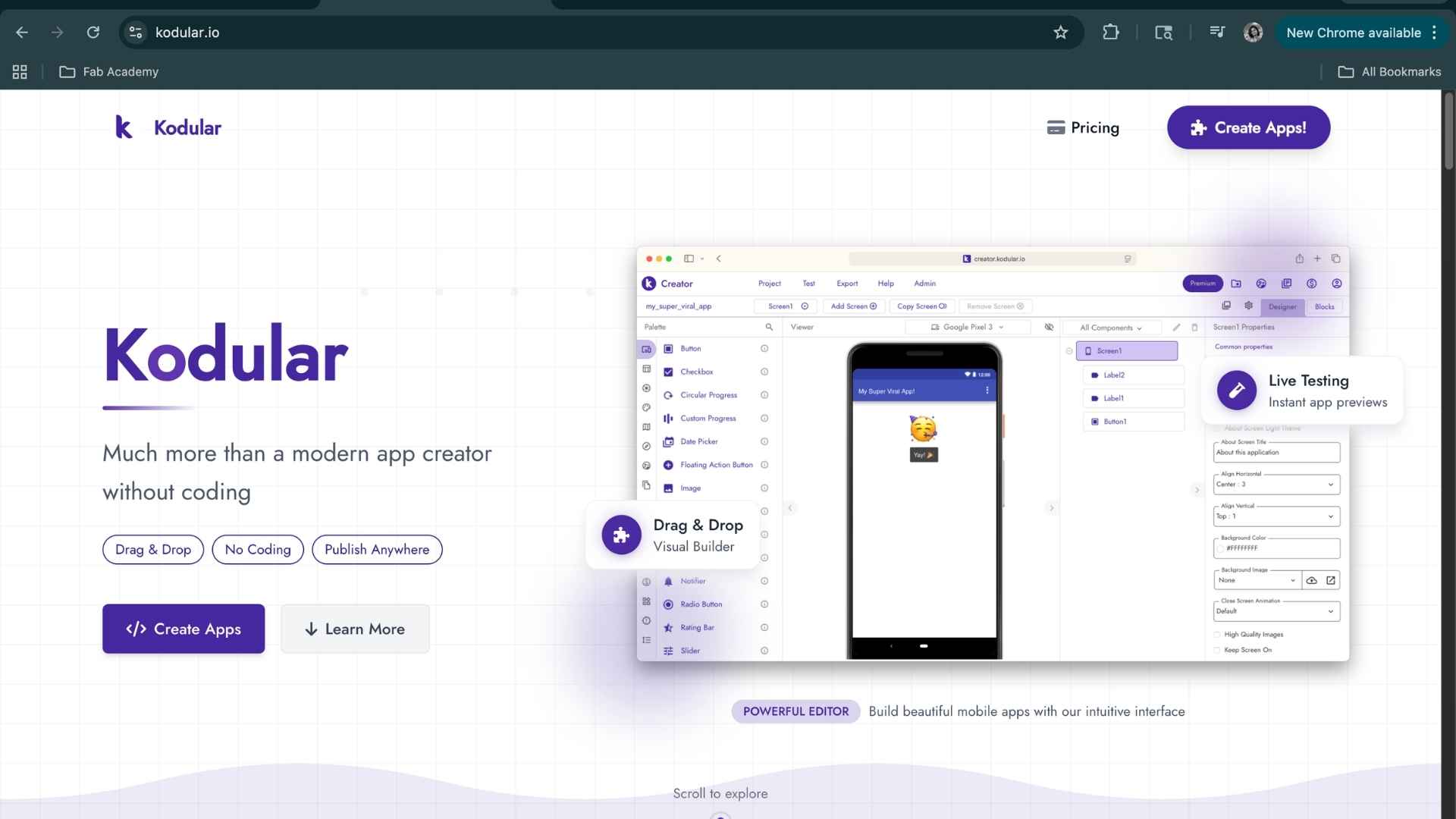1456x819 pixels.
Task: Open the Background Image None dropdown
Action: (1257, 581)
